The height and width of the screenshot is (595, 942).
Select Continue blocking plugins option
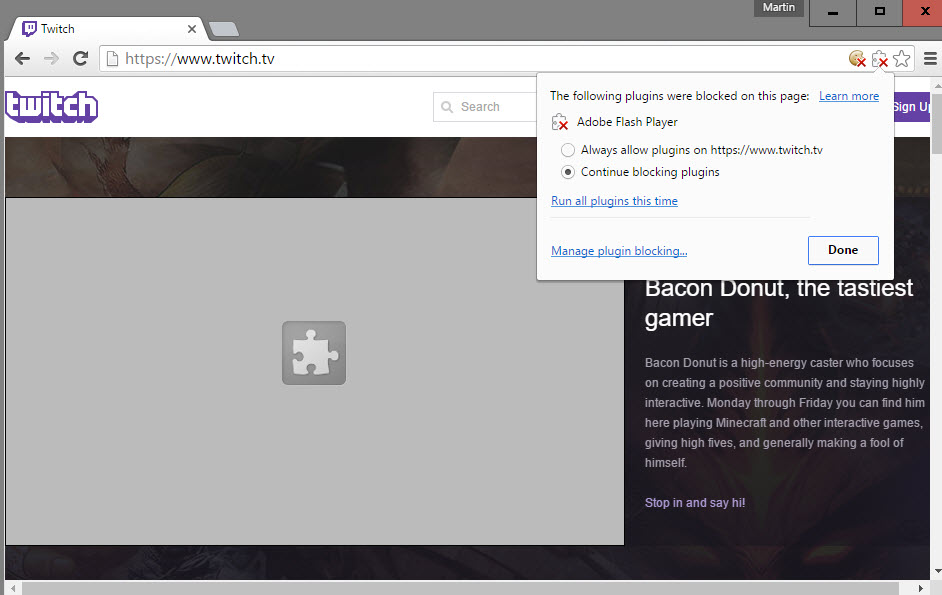[x=568, y=172]
